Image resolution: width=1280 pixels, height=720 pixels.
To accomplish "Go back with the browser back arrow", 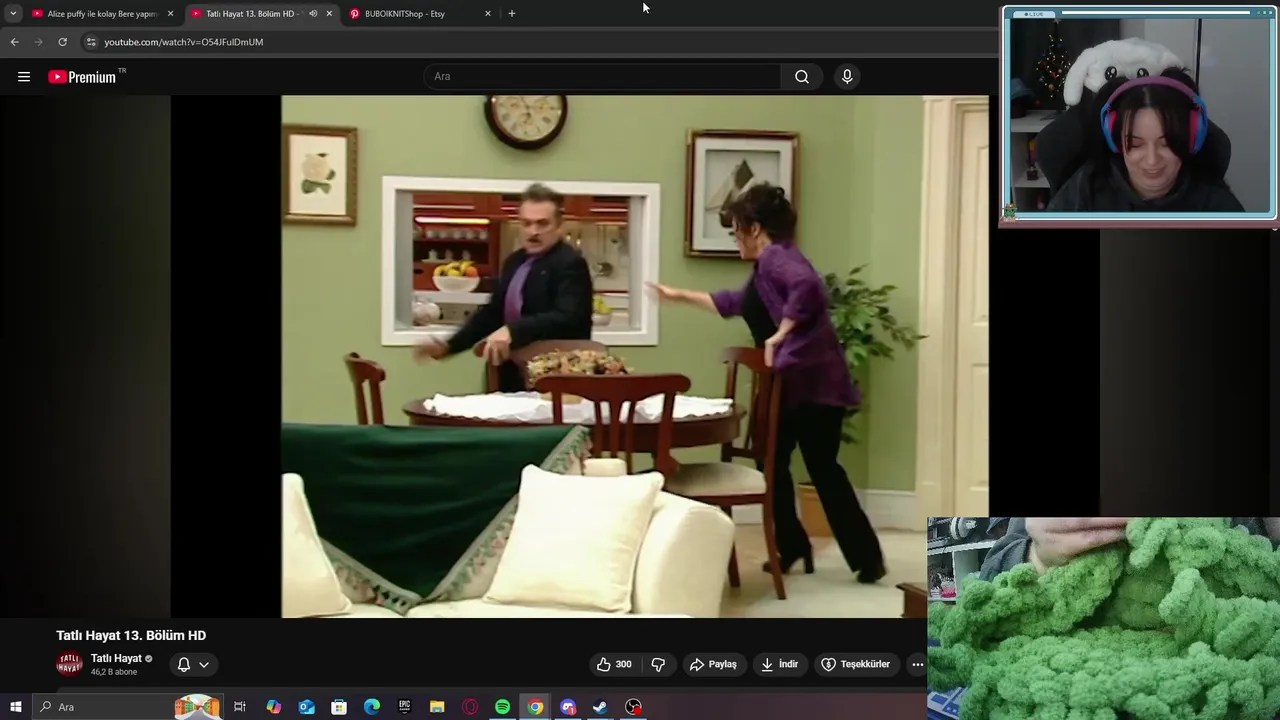I will (x=14, y=42).
